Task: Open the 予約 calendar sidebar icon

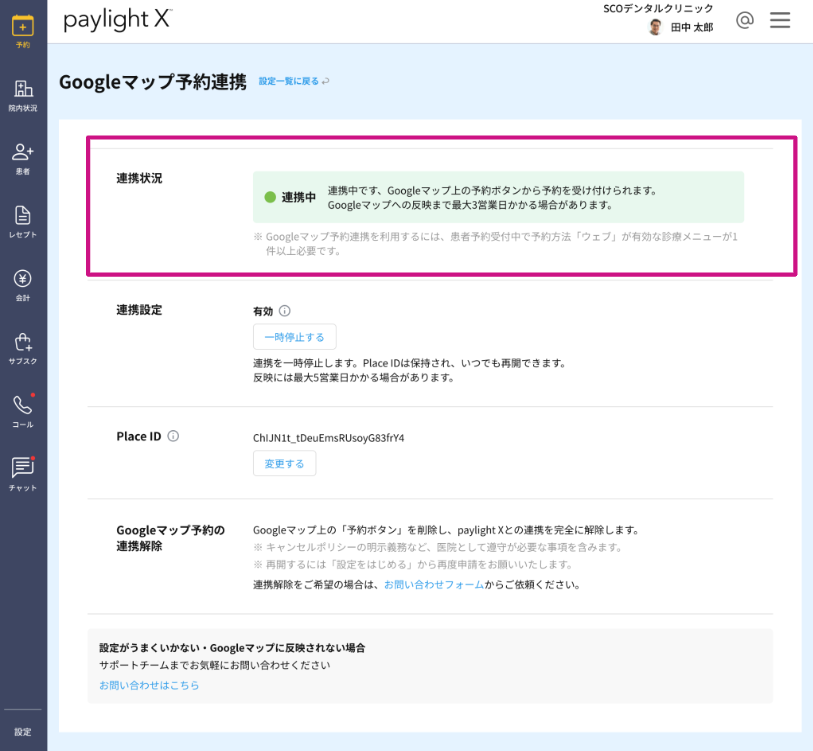Action: [x=23, y=32]
